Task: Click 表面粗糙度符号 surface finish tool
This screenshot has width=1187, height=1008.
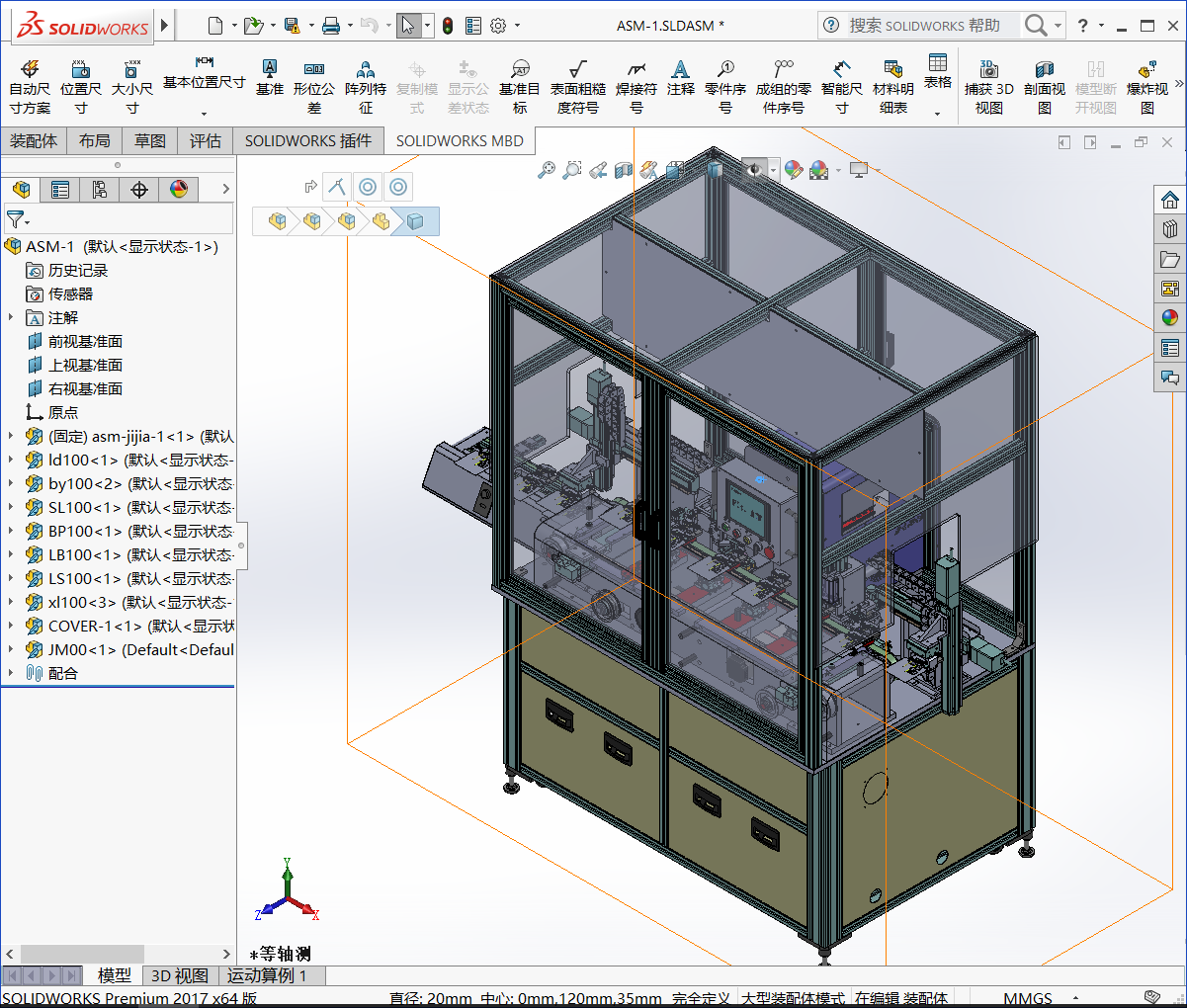Action: 578,87
